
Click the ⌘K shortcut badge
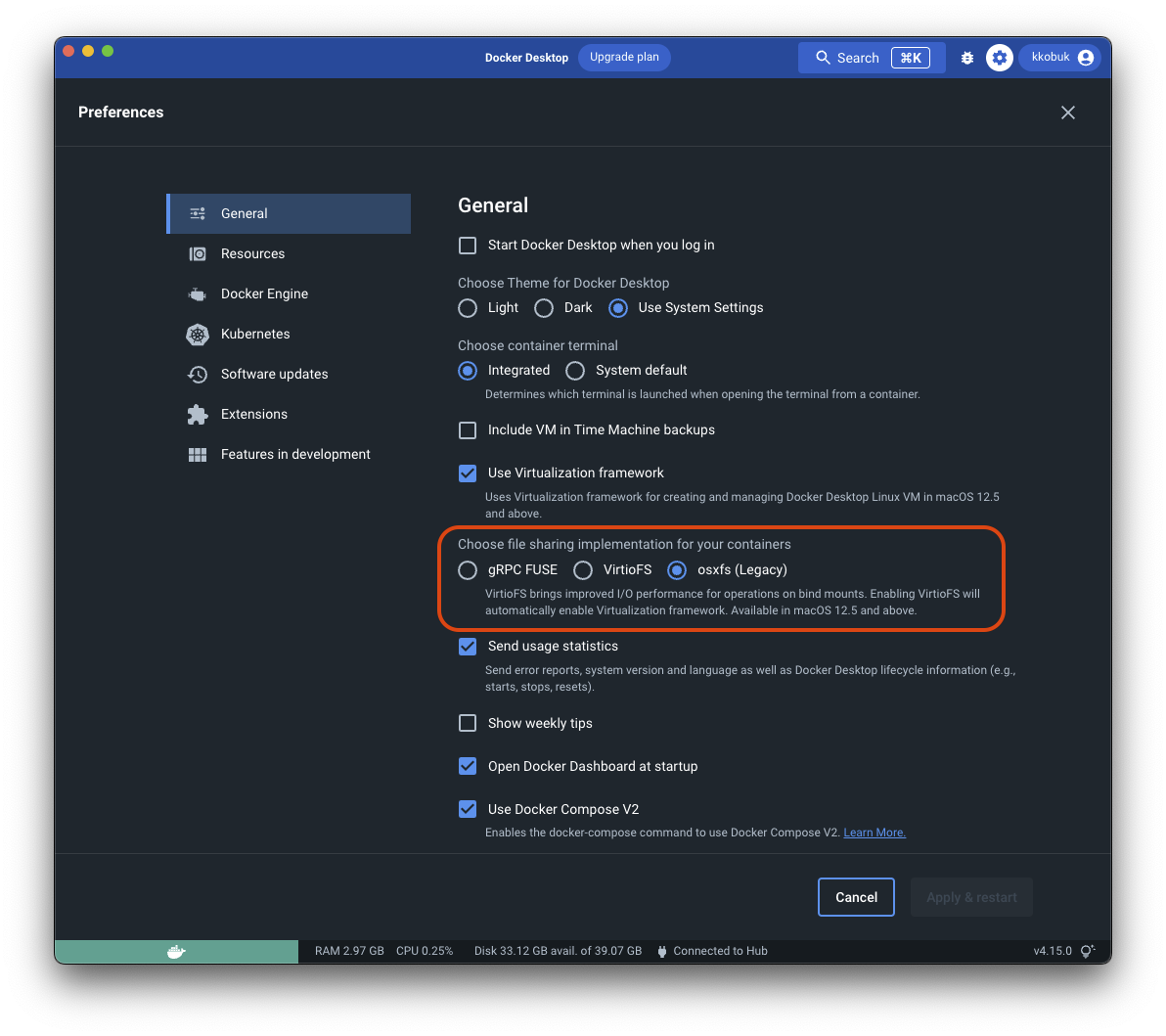pyautogui.click(x=910, y=58)
